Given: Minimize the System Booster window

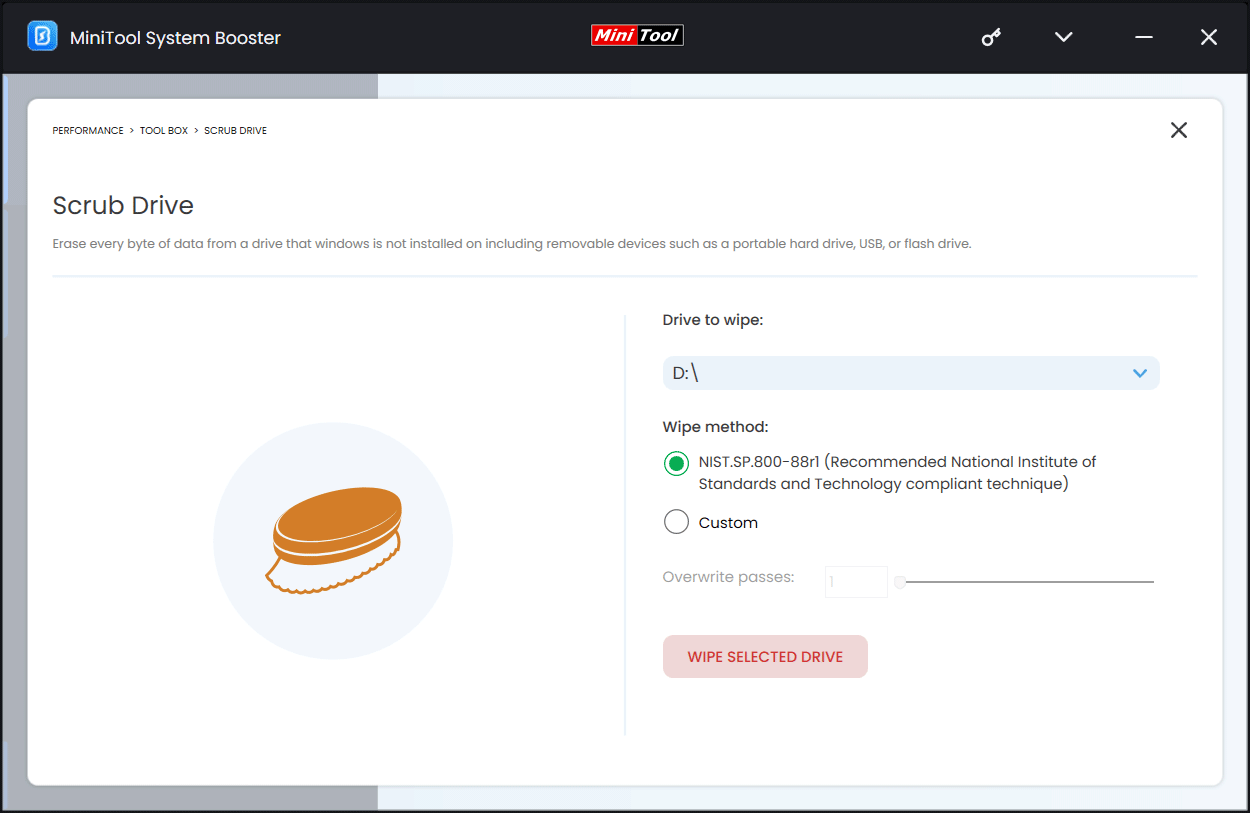Looking at the screenshot, I should coord(1144,37).
